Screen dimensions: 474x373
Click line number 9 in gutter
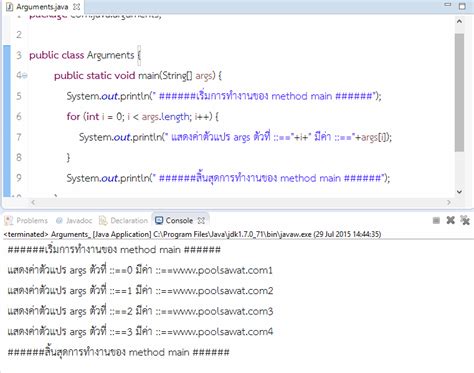(19, 178)
